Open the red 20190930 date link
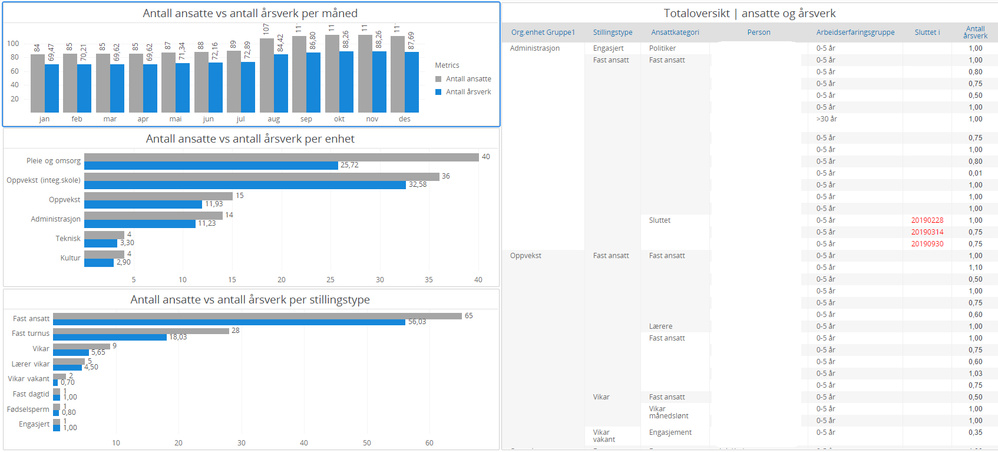This screenshot has height=452, width=998. 926,244
